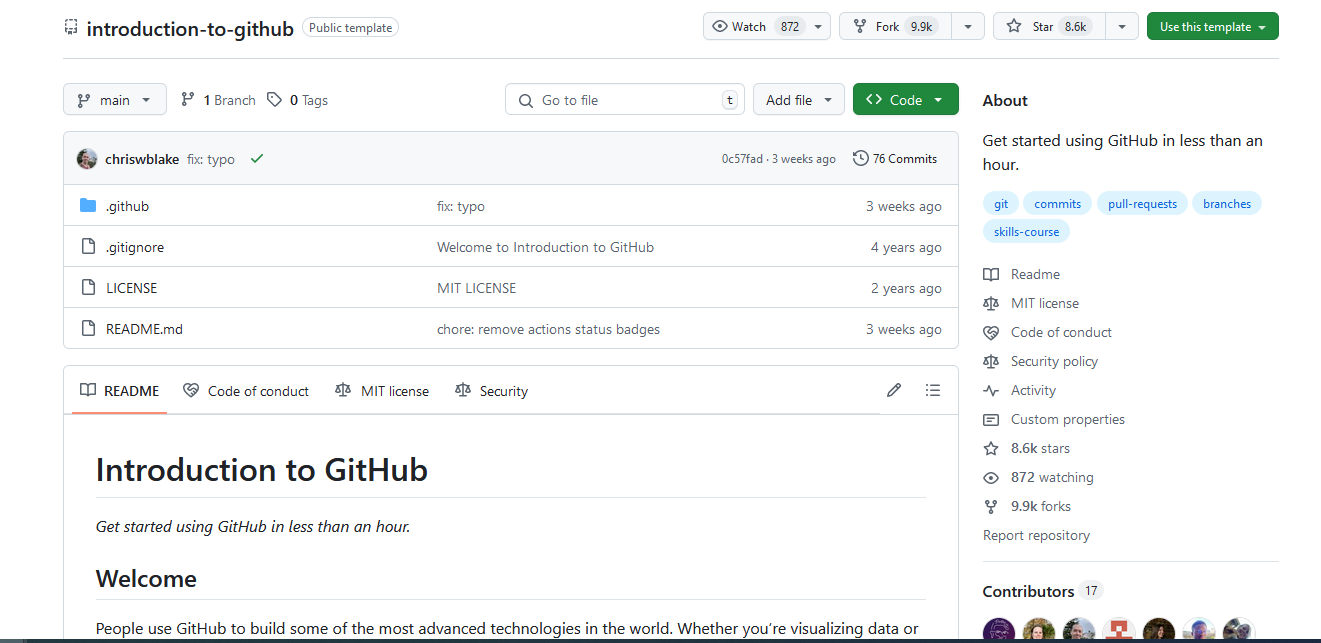Viewport: 1321px width, 643px height.
Task: Click the fork icon beside 9.9k forks
Action: [x=991, y=506]
